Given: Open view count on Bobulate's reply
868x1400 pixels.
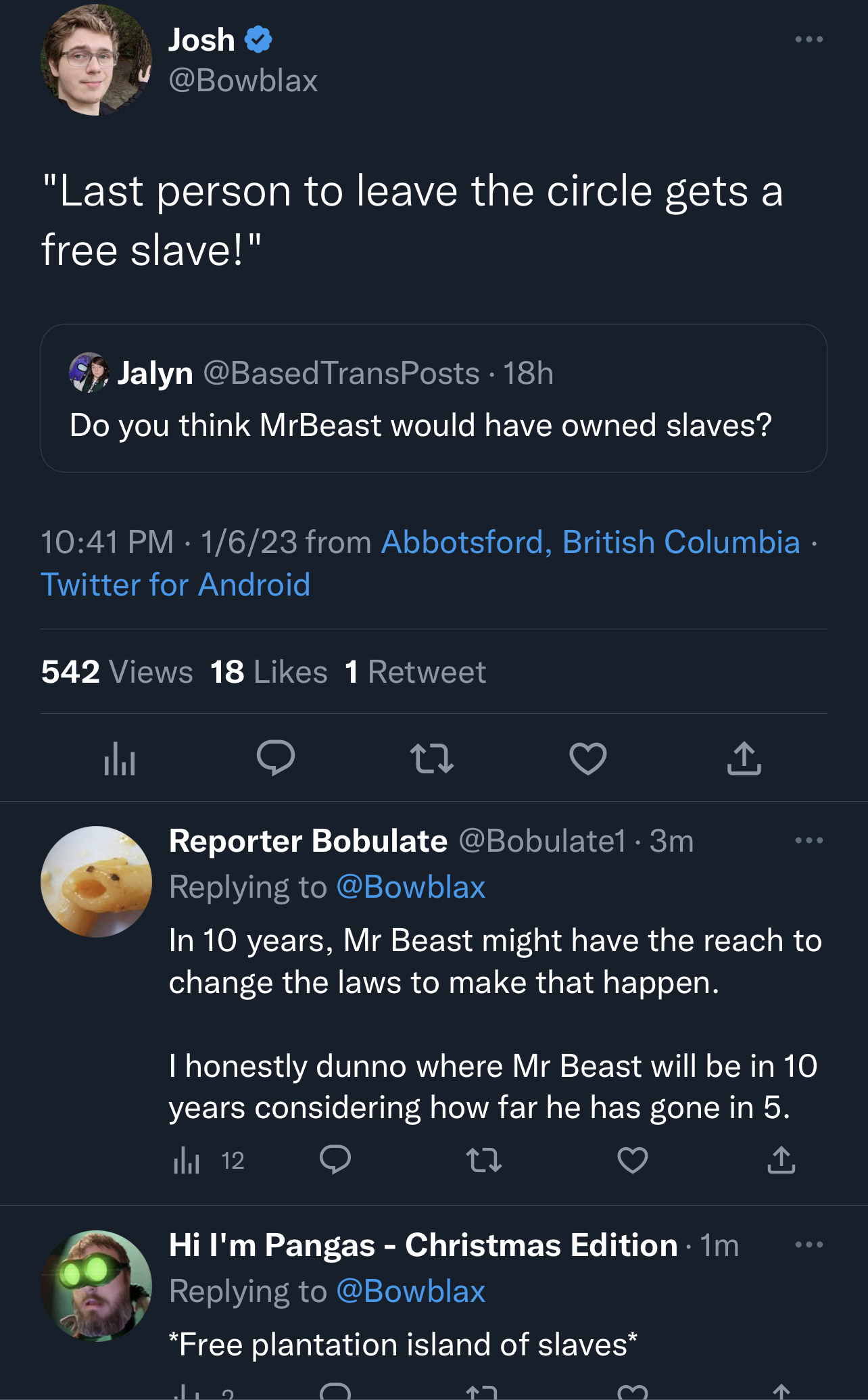Looking at the screenshot, I should coord(209,1161).
